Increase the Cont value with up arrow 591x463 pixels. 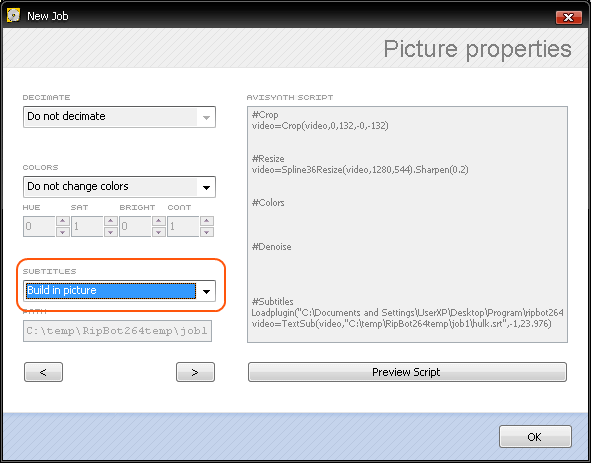(207, 221)
